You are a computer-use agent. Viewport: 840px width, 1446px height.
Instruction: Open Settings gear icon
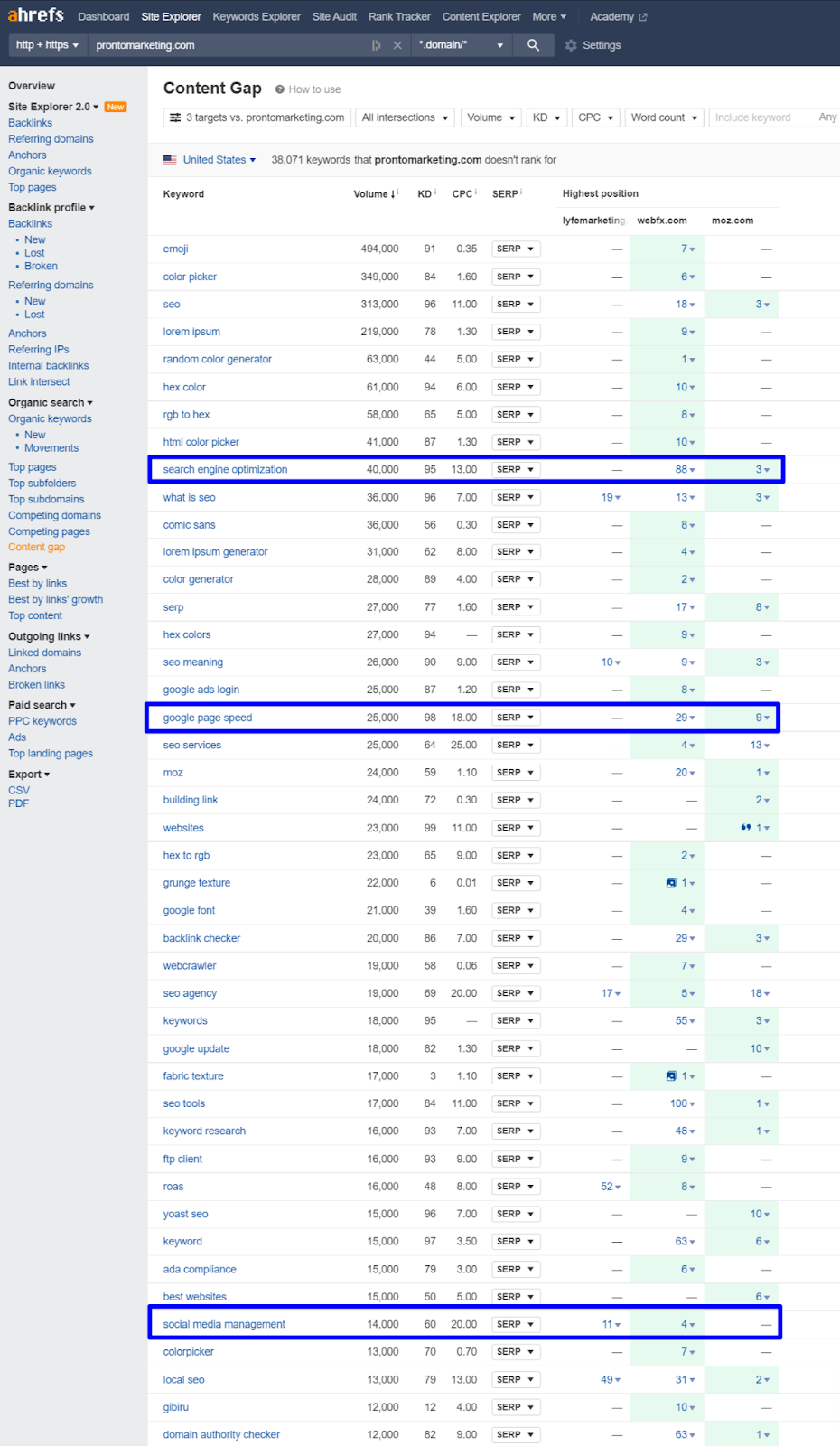(571, 45)
